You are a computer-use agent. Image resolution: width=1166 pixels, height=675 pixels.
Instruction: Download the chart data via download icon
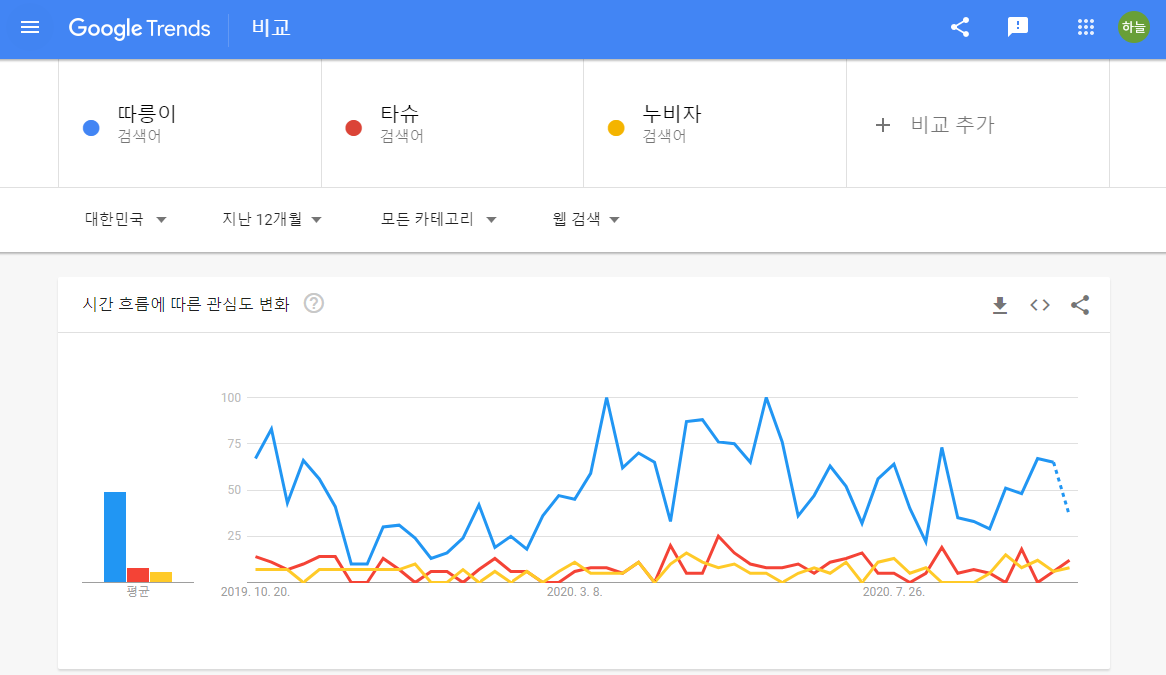click(1000, 305)
